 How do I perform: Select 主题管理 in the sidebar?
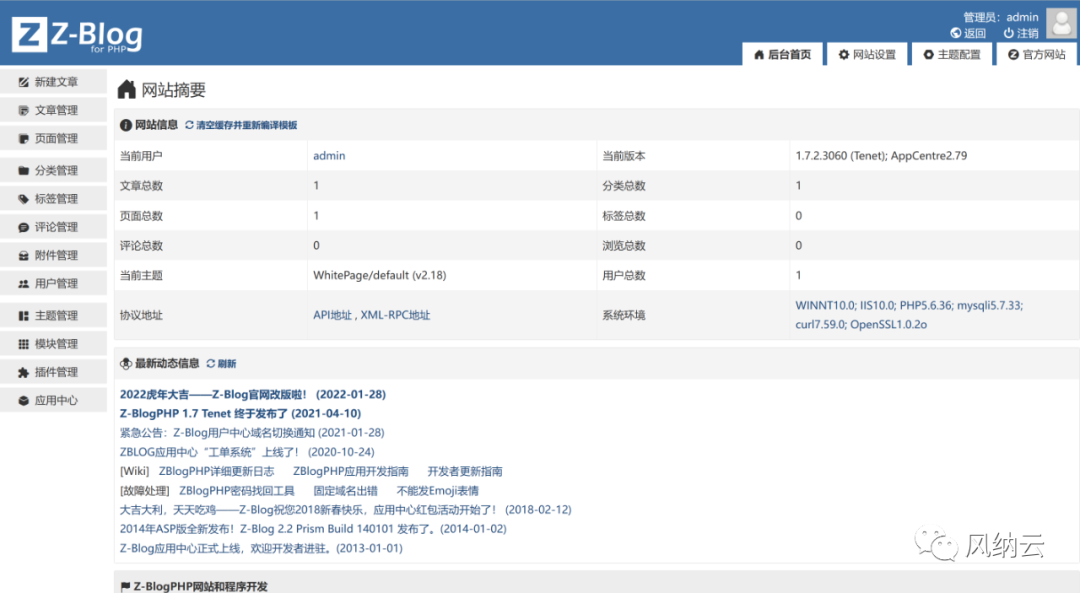(x=53, y=315)
